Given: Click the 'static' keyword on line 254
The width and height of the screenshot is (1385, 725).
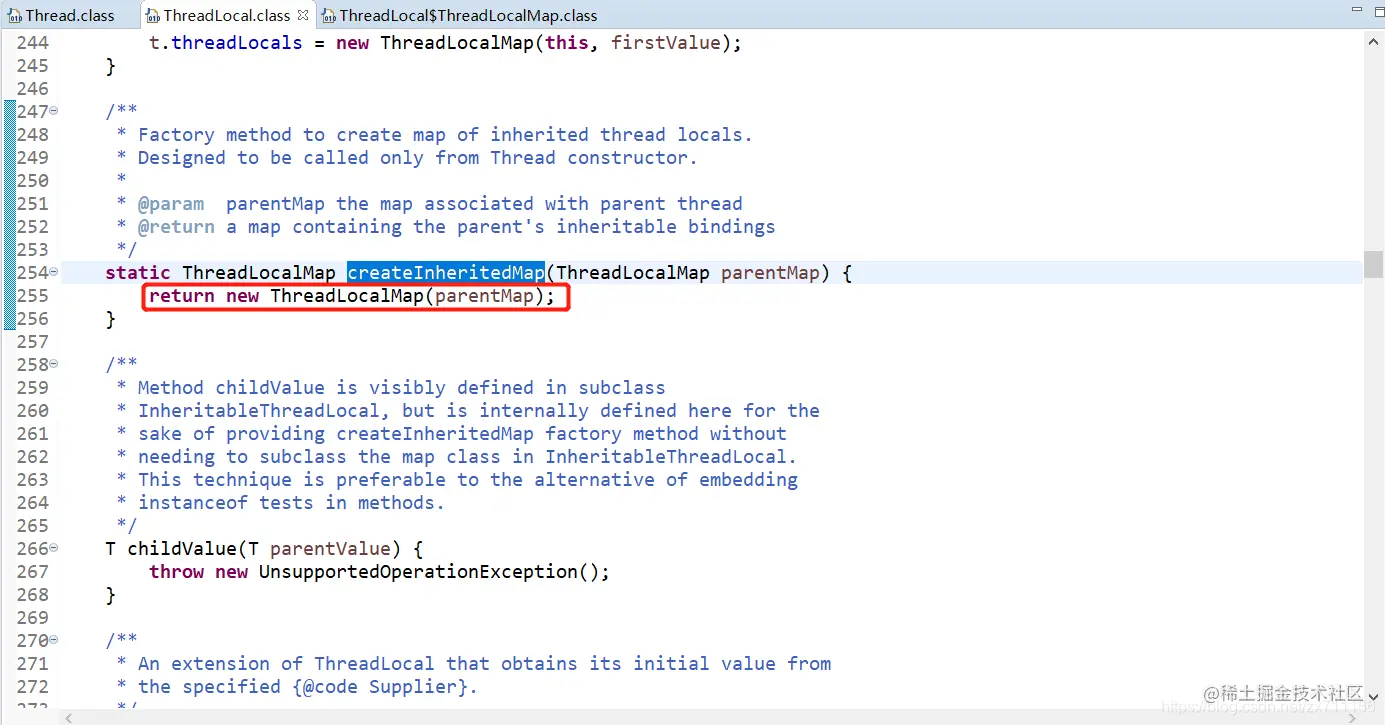Looking at the screenshot, I should click(138, 272).
